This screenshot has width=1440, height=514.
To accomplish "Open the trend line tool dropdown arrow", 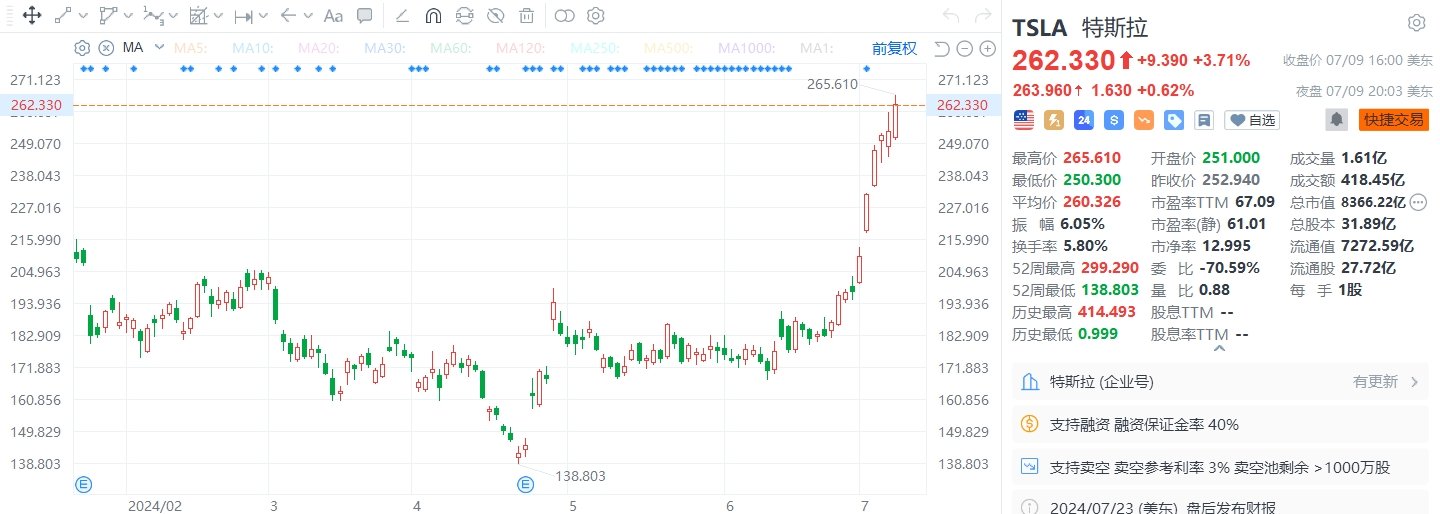I will [81, 16].
